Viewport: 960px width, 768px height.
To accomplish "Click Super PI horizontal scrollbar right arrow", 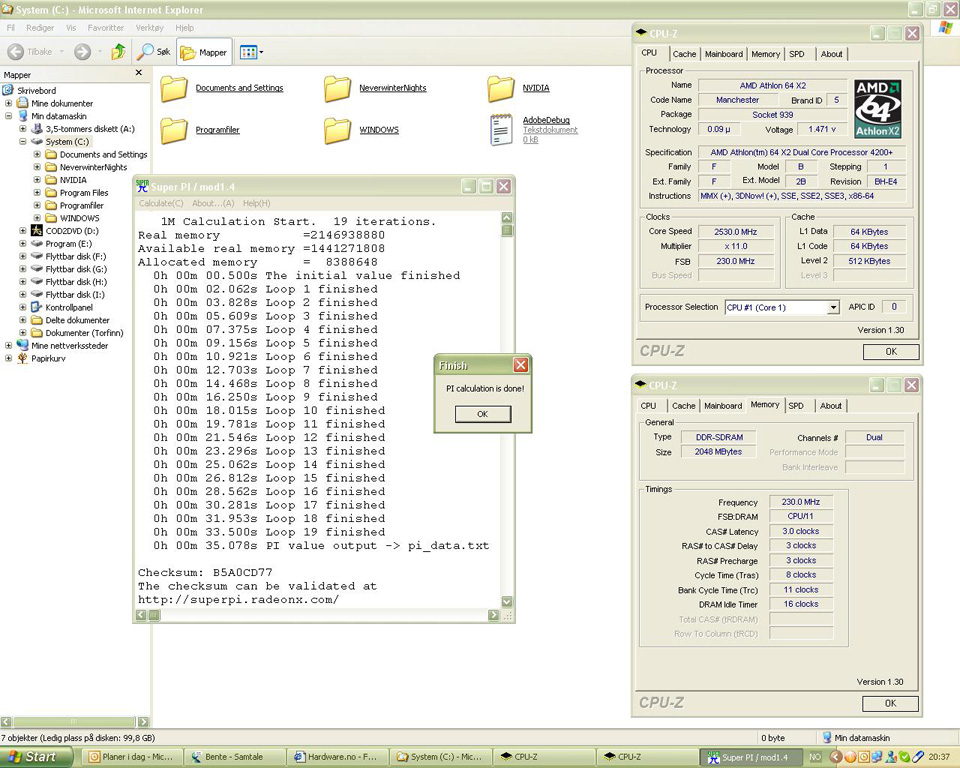I will [493, 615].
